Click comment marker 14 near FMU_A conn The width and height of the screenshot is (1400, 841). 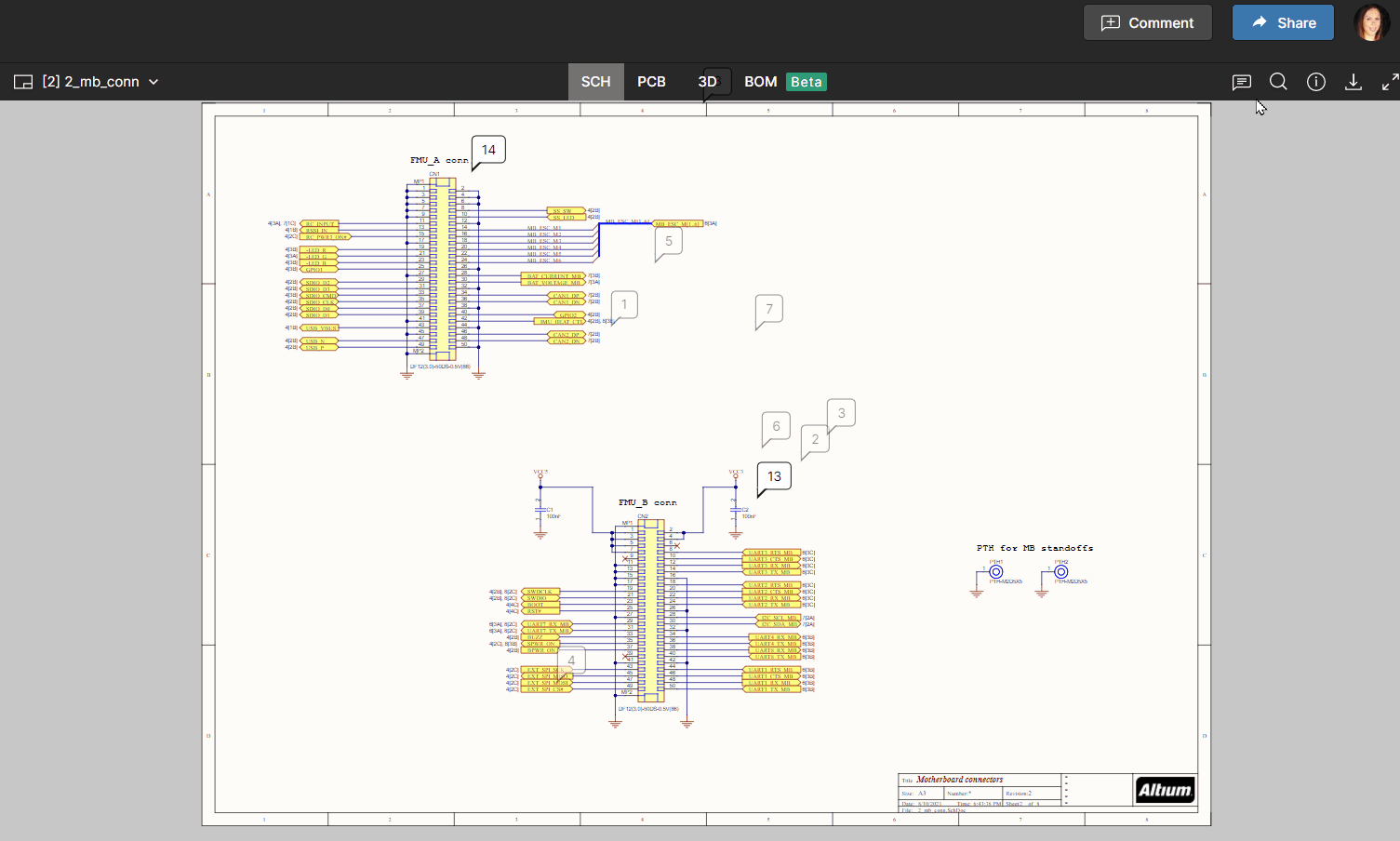pos(488,150)
